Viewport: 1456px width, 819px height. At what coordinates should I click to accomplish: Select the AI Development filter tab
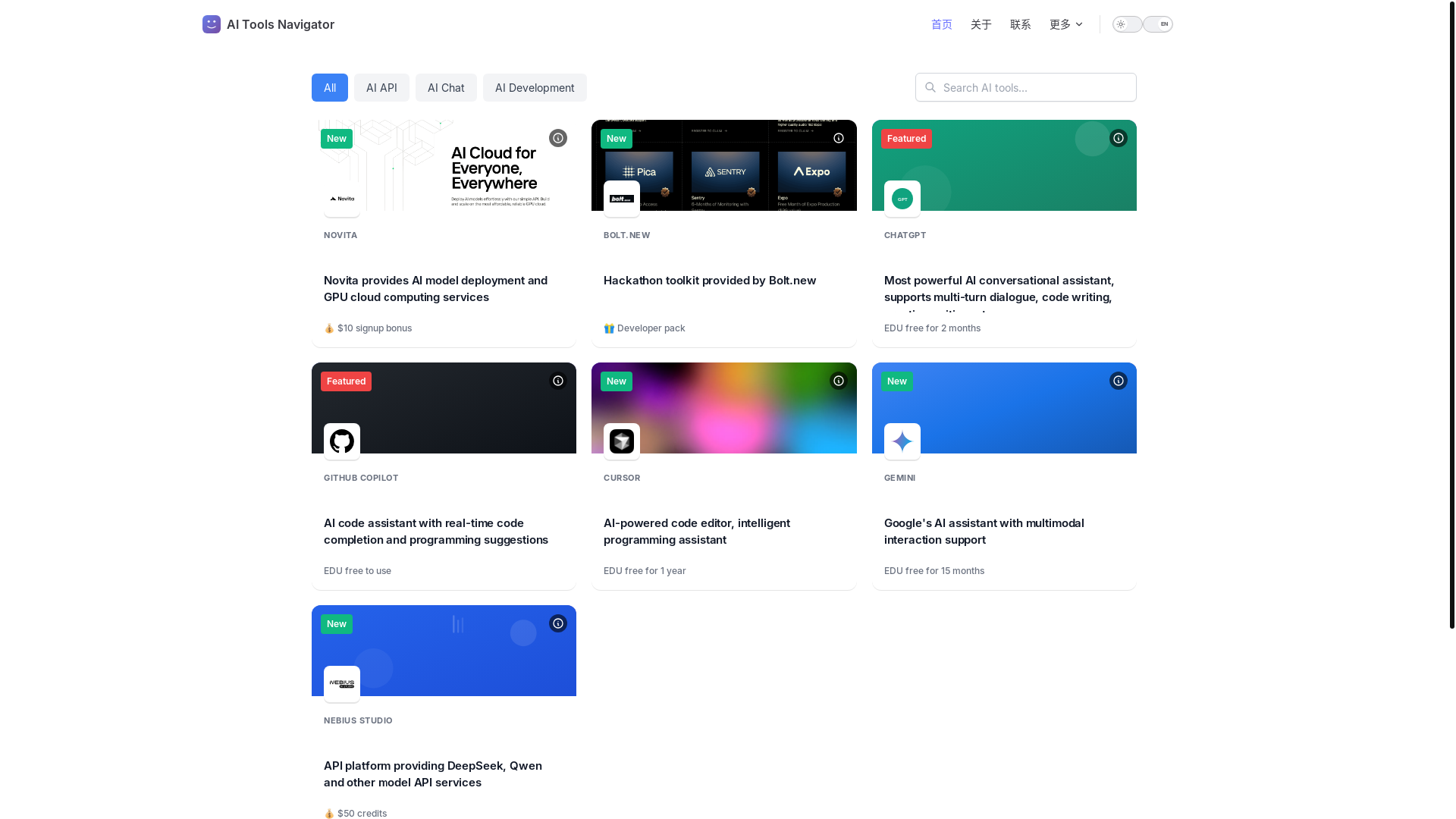point(535,87)
